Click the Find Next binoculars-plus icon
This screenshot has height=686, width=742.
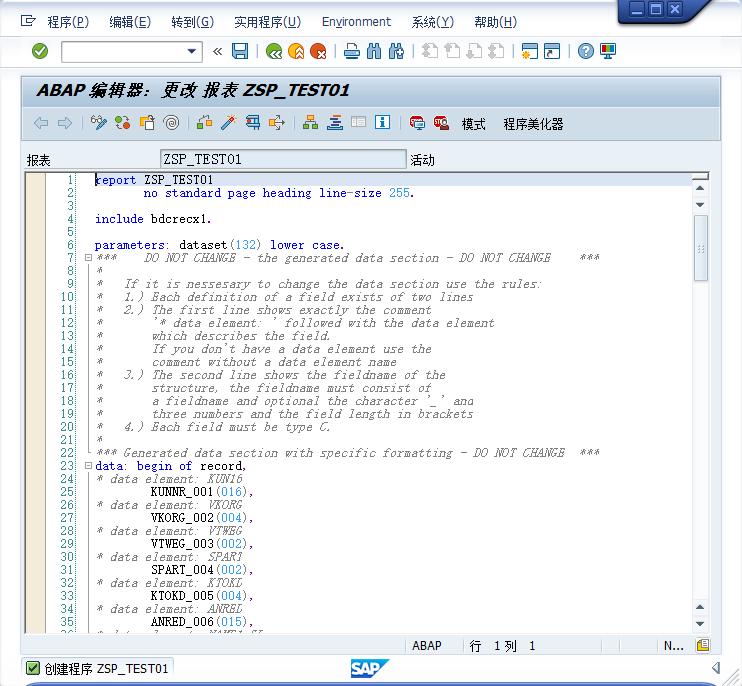coord(397,51)
